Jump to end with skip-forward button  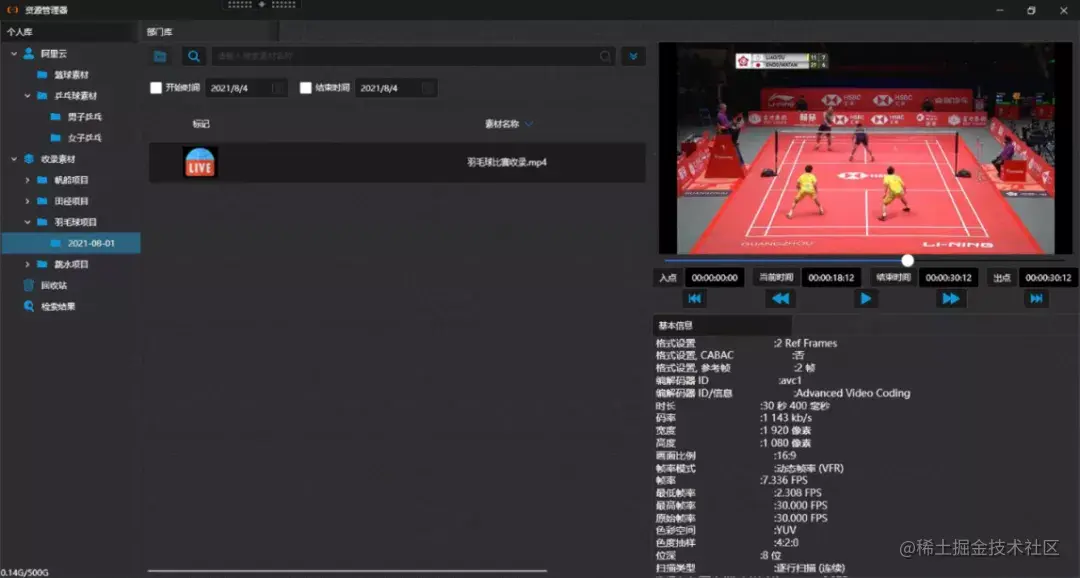tap(1036, 298)
